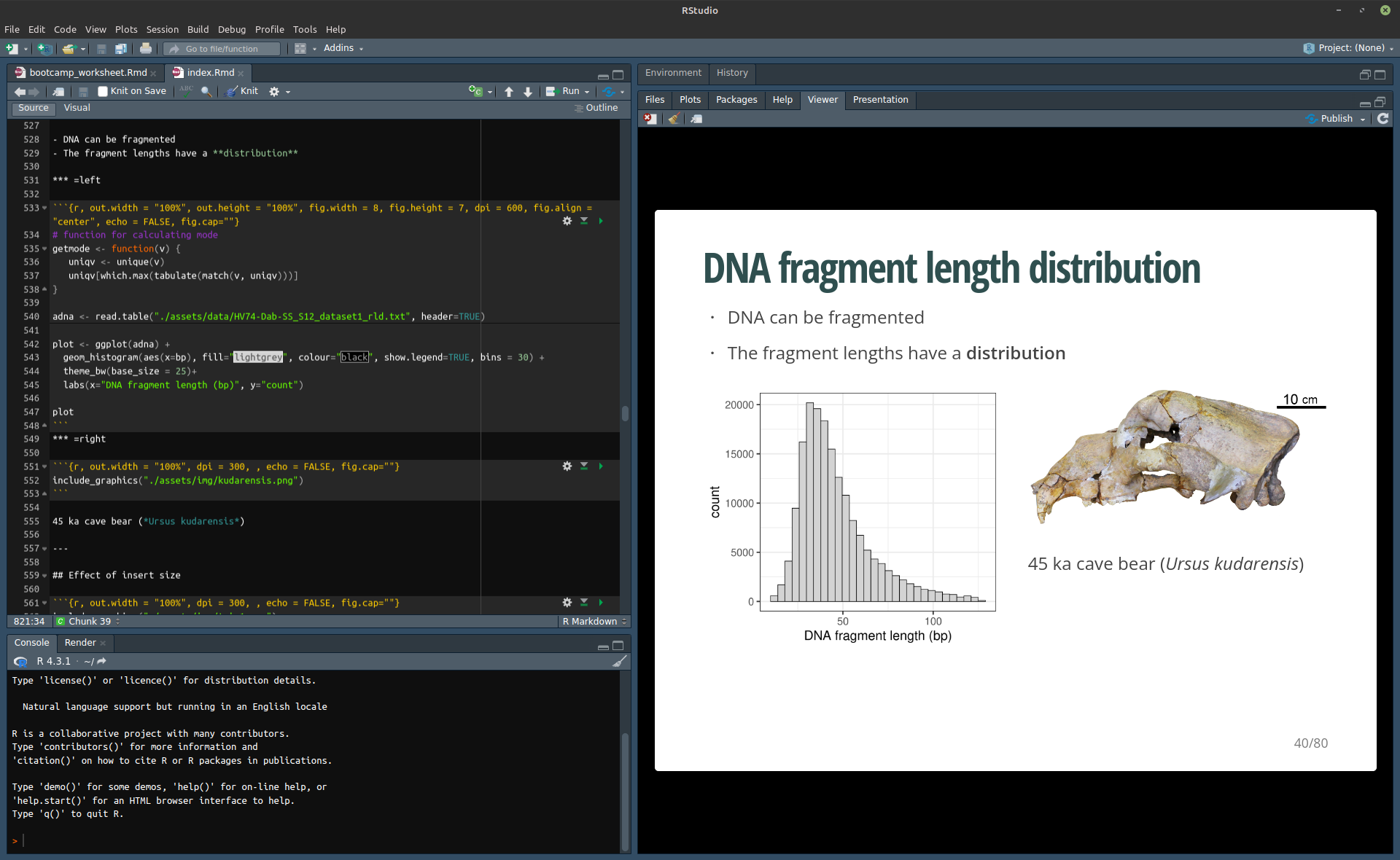This screenshot has width=1400, height=860.
Task: Click the Publish button
Action: 1335,118
